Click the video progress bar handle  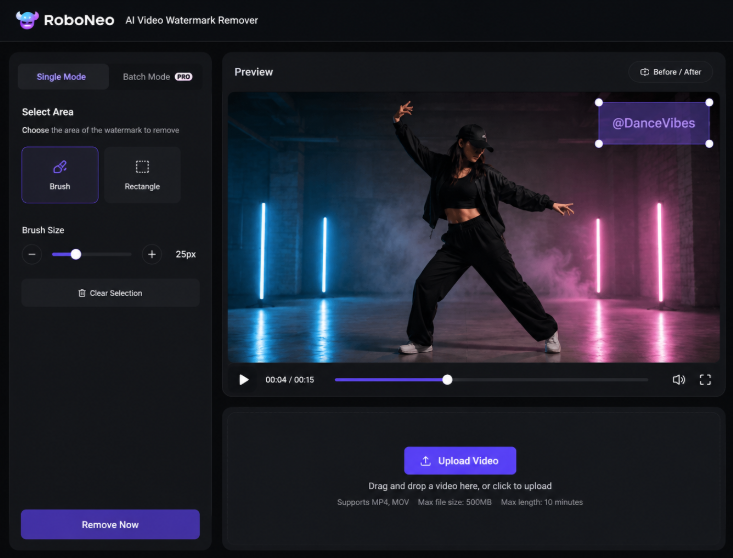(447, 379)
